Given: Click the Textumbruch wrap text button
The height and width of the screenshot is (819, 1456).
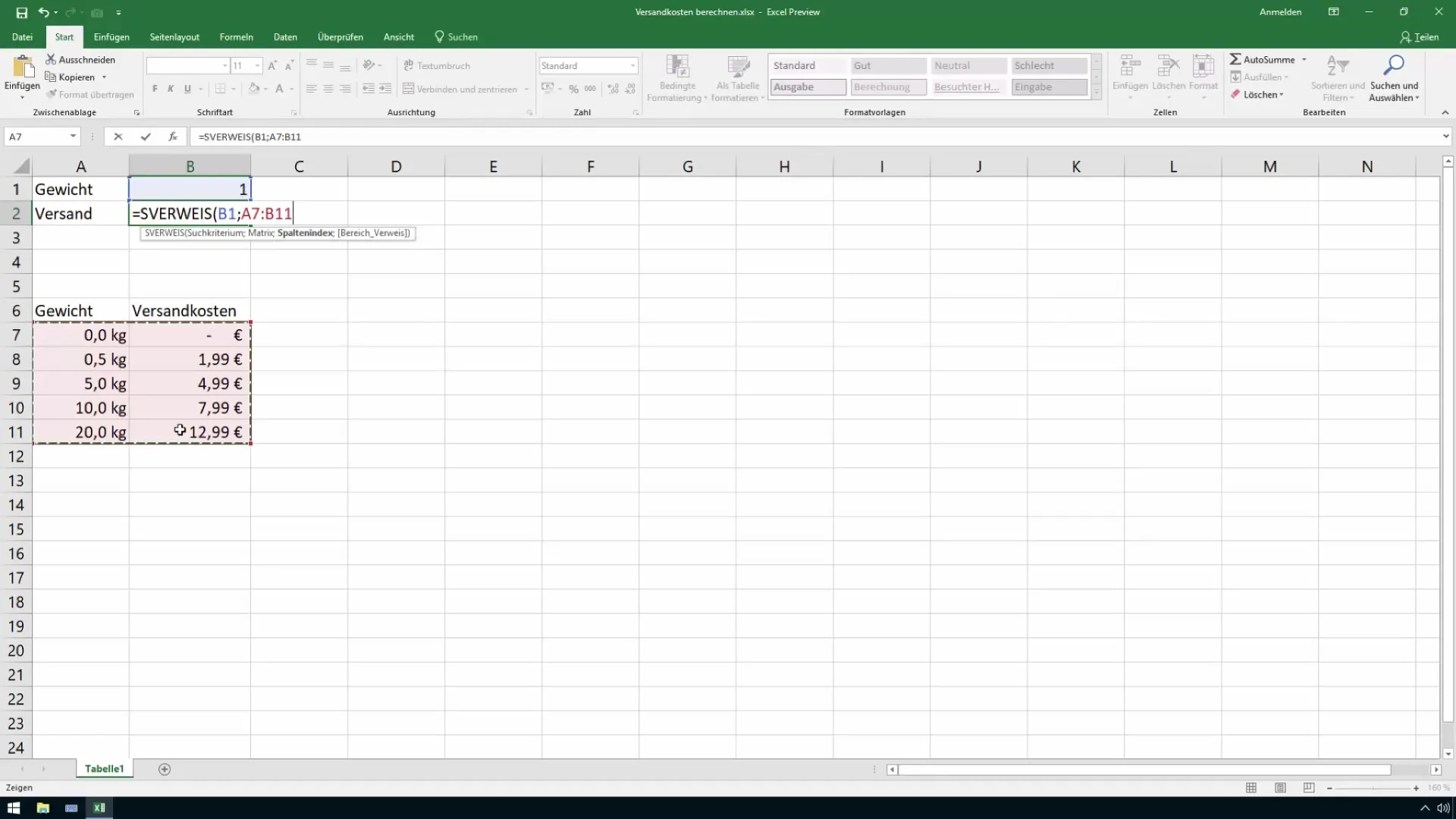Looking at the screenshot, I should coord(437,66).
